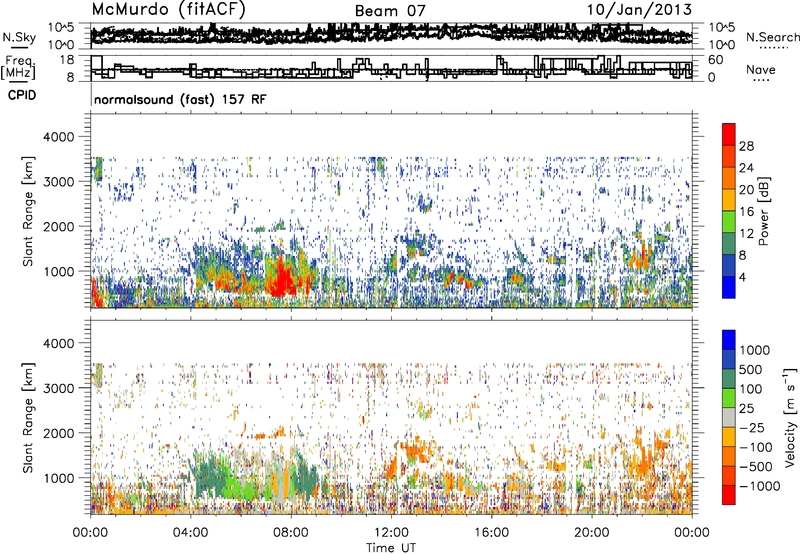This screenshot has height=554, width=800.
Task: Click the 2000 tick on power panel axis
Action: 59,226
